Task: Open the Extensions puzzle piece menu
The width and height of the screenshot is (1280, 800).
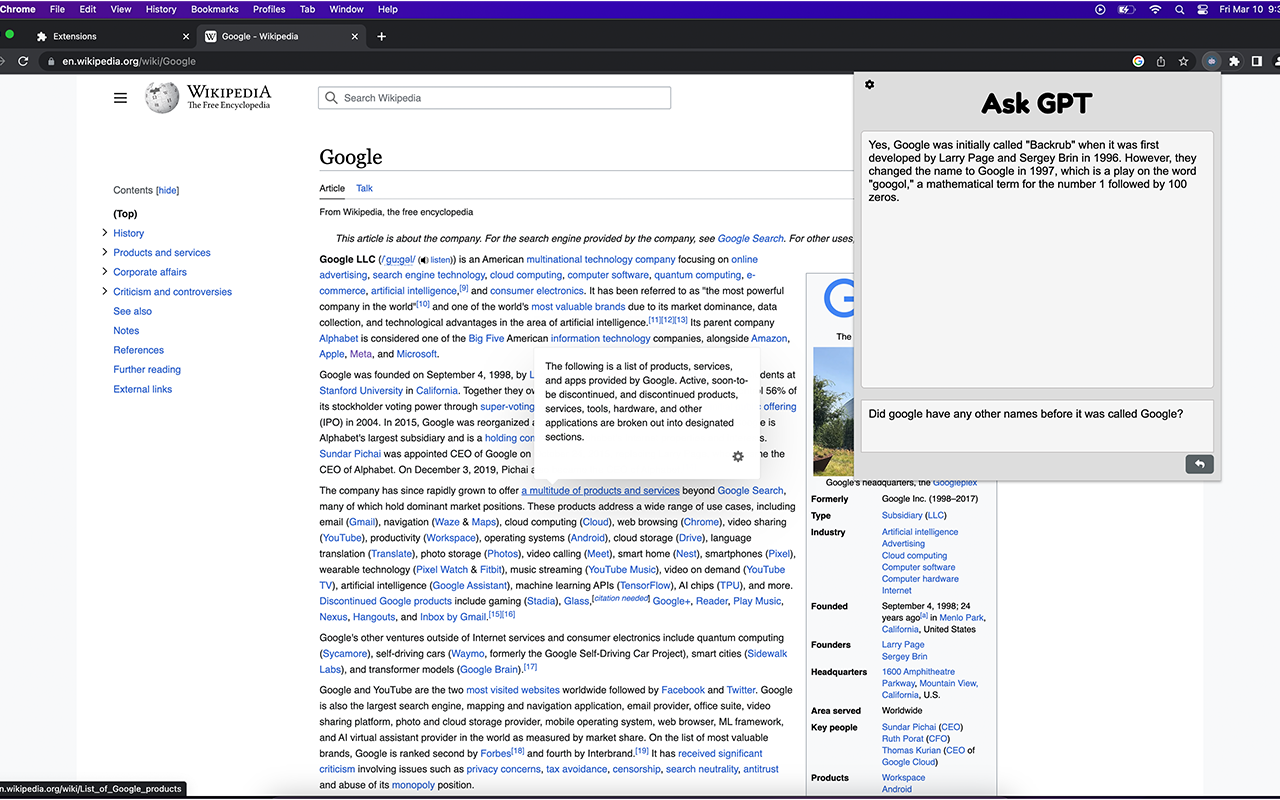Action: point(1234,61)
